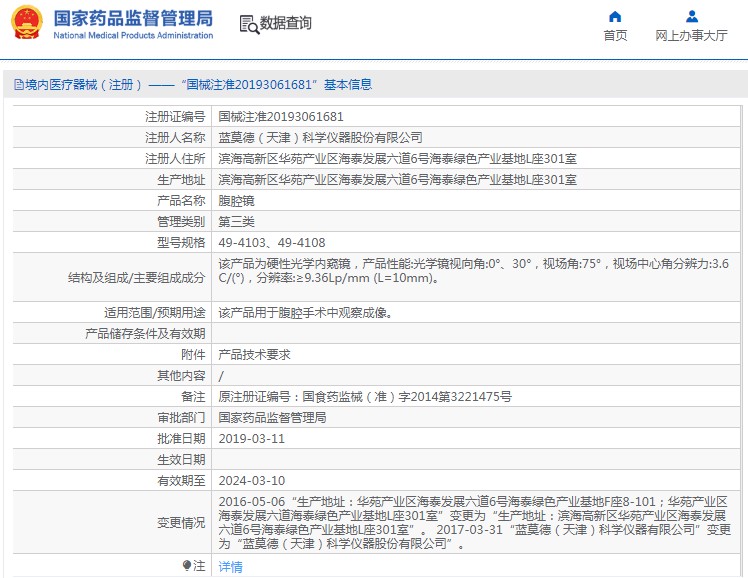The width and height of the screenshot is (748, 578).
Task: Click the 数据查询 heading text
Action: pyautogui.click(x=286, y=24)
